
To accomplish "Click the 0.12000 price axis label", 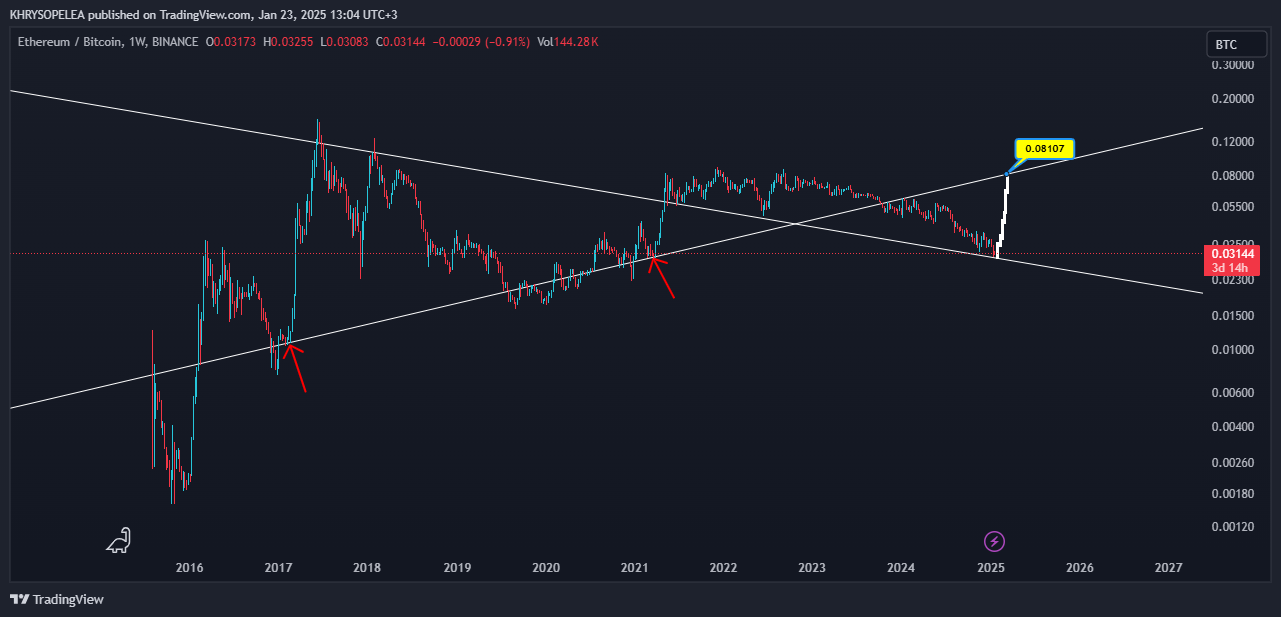I will tap(1233, 142).
